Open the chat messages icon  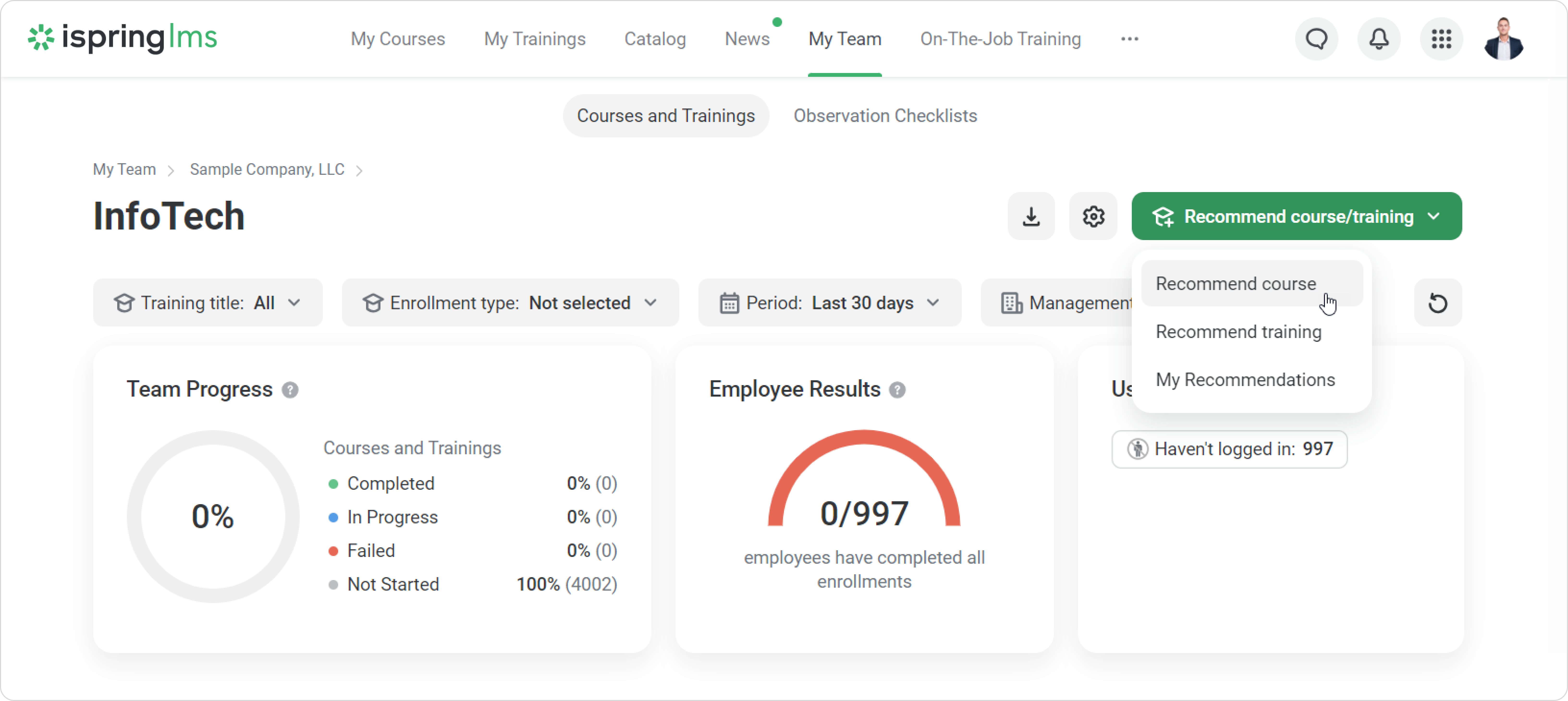coord(1316,39)
